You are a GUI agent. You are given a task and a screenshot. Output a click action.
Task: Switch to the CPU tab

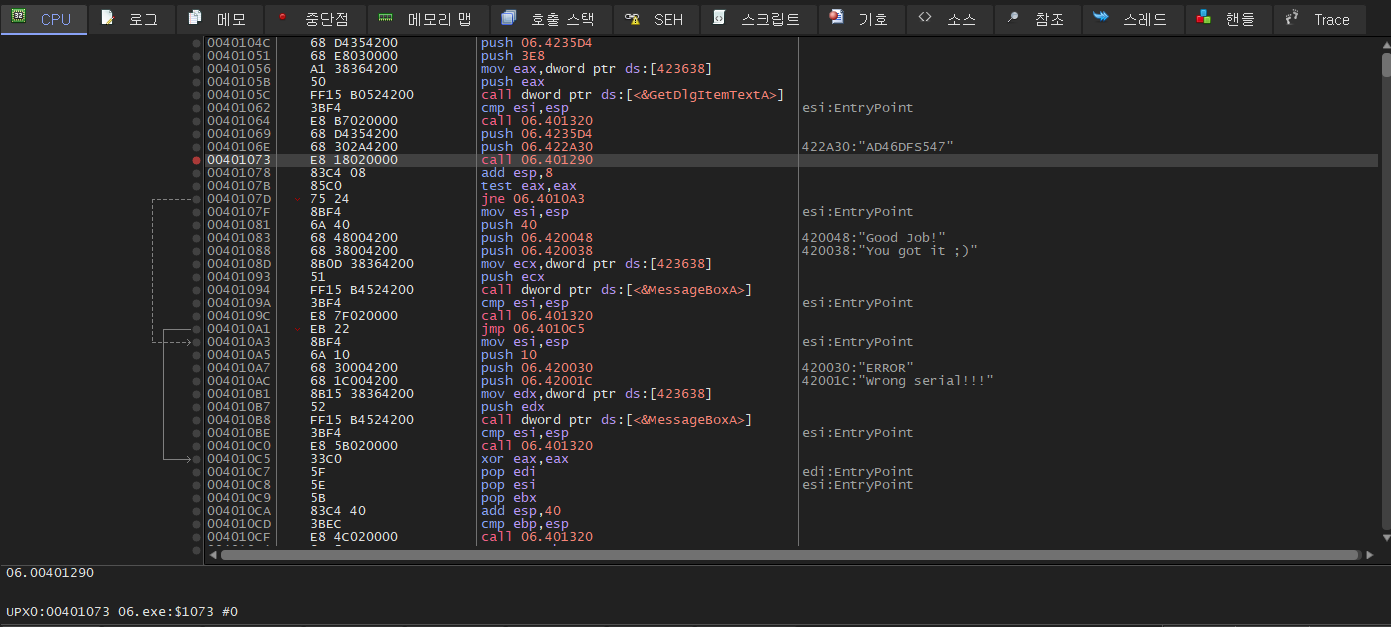click(x=43, y=18)
